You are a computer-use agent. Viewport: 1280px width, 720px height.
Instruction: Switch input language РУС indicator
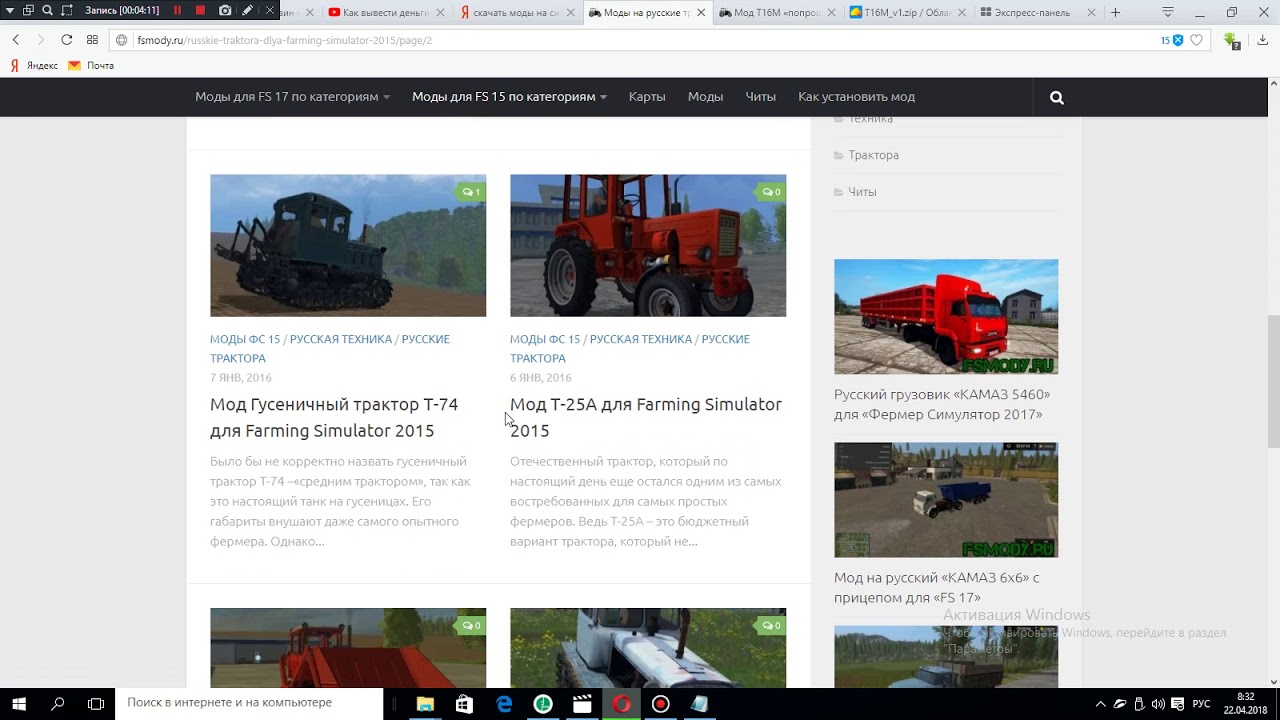pyautogui.click(x=1202, y=704)
